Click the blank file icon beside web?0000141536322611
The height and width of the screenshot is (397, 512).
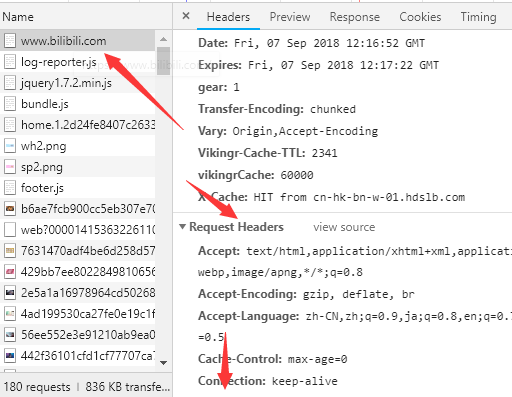pyautogui.click(x=10, y=230)
